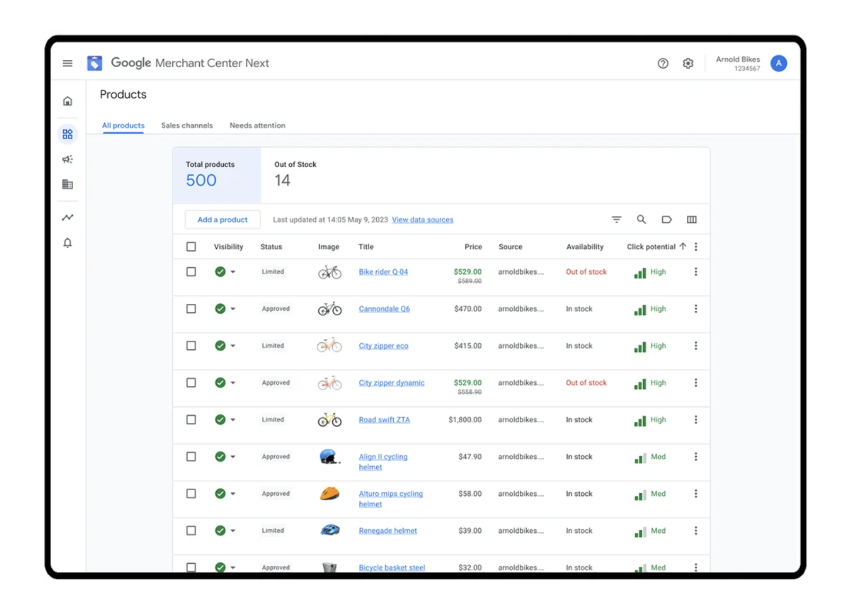Check the Renegade helmet row checkbox
The width and height of the screenshot is (850, 616).
[191, 530]
